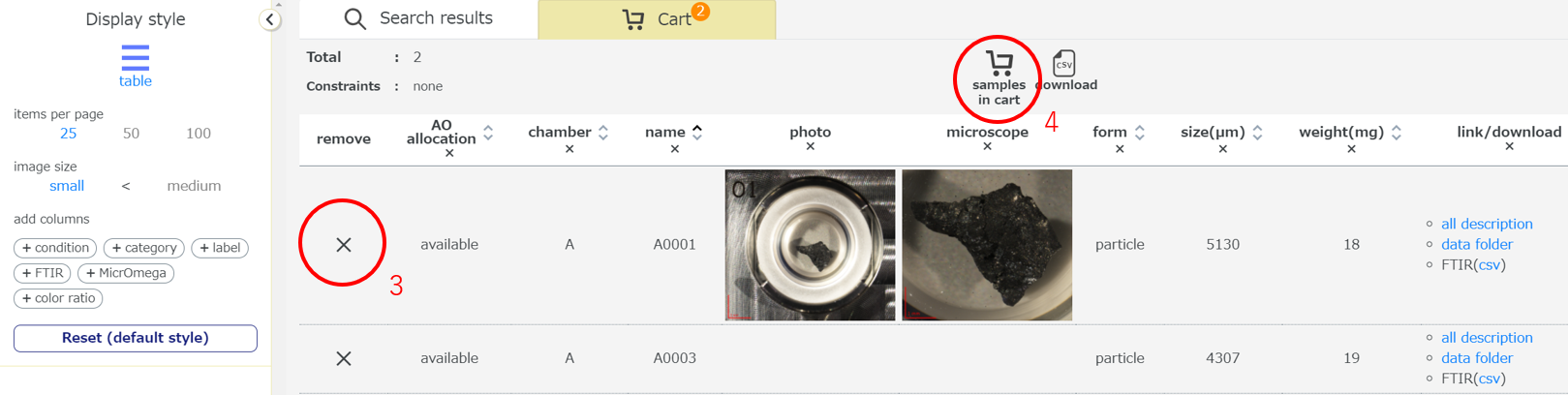The image size is (1568, 395).
Task: Add the FTIR column
Action: tap(43, 273)
